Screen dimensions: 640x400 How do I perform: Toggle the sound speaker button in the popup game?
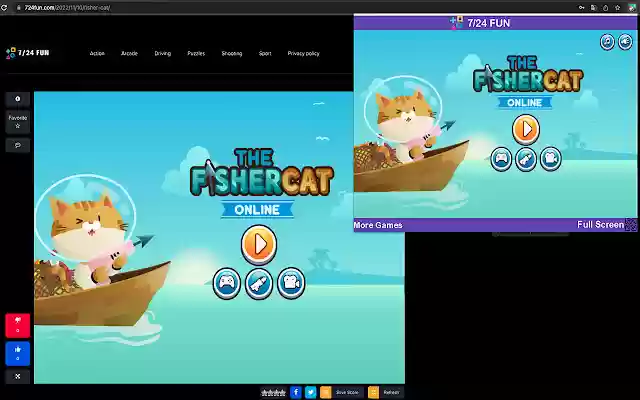click(625, 42)
